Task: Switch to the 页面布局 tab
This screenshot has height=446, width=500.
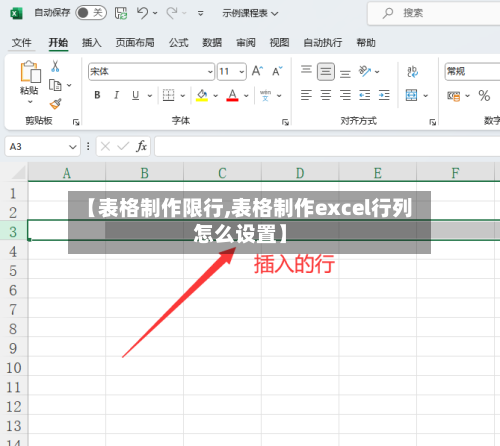Action: 135,43
